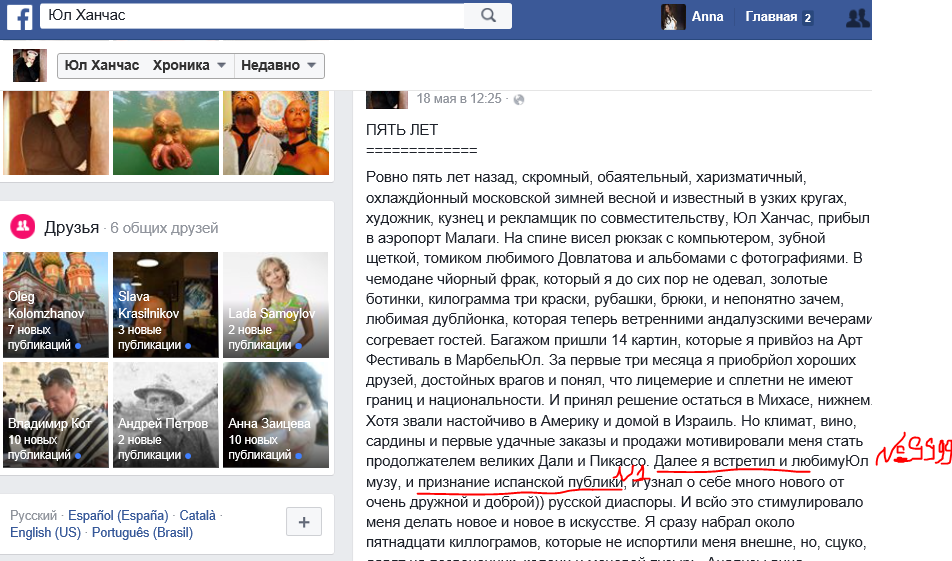Open Lada Samoylov friend tile
This screenshot has height=561, width=952.
click(x=276, y=305)
